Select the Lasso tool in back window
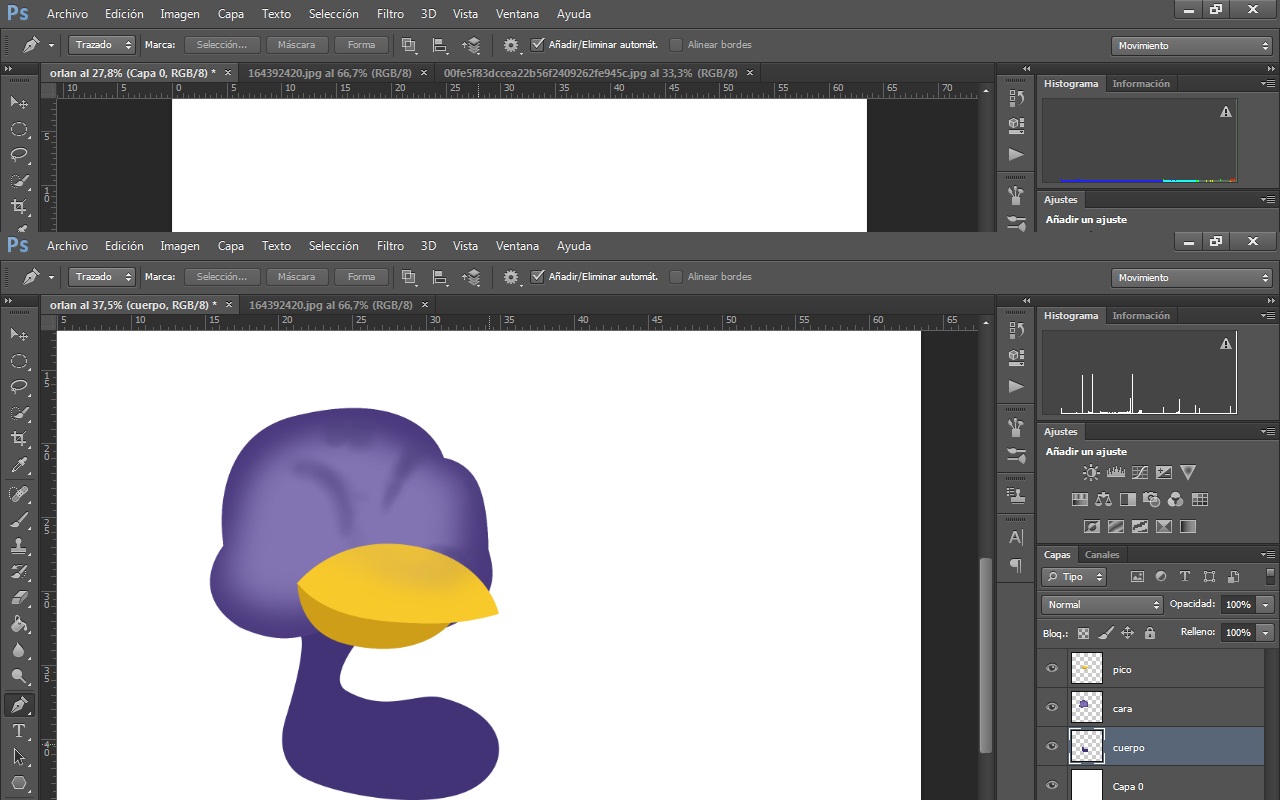This screenshot has width=1280, height=800. point(18,155)
